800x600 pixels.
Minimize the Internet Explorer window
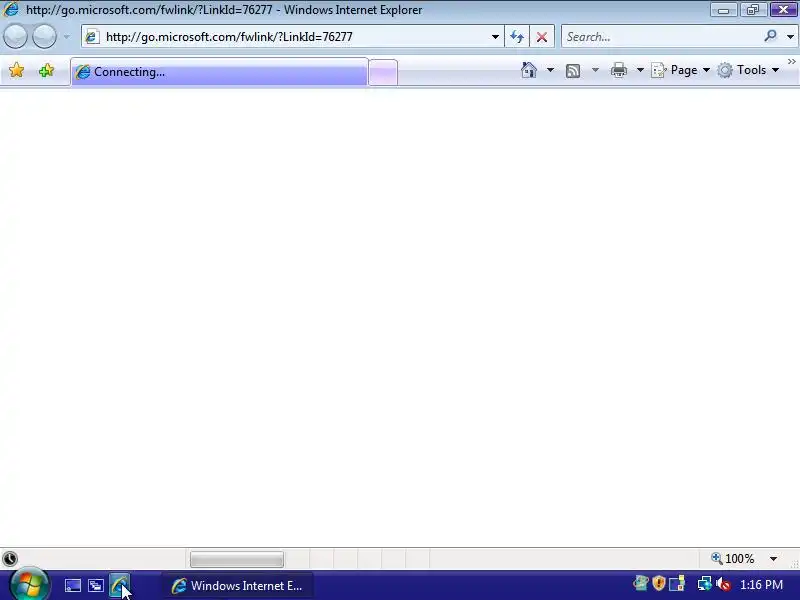point(723,10)
